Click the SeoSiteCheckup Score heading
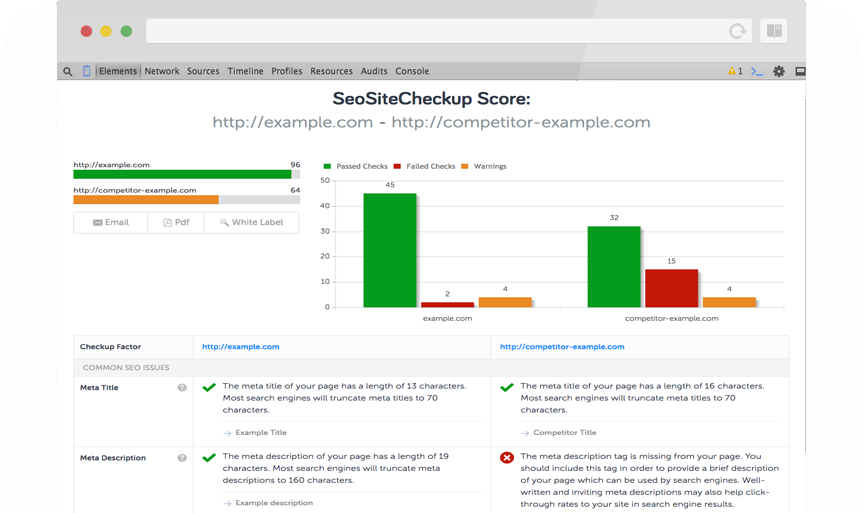863x513 pixels. coord(432,99)
